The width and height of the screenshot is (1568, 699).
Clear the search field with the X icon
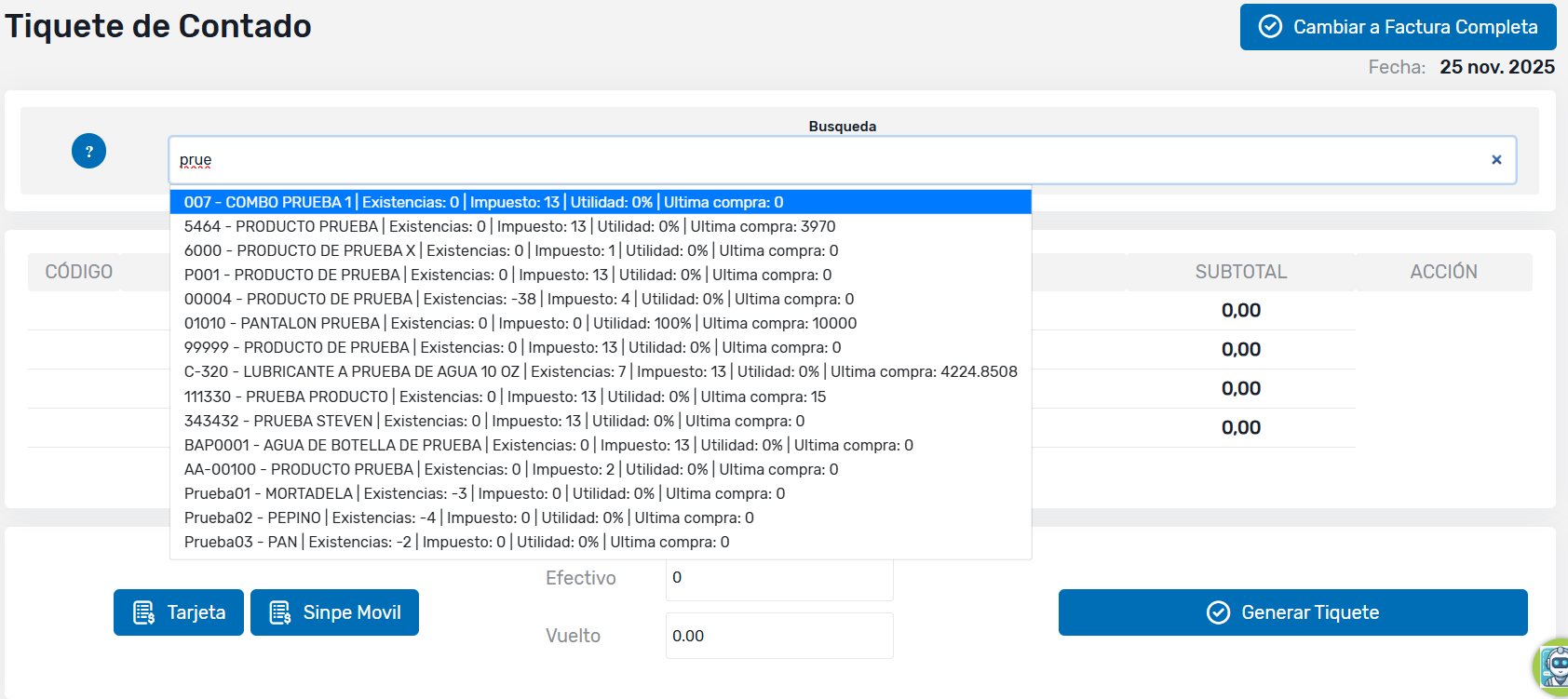coord(1496,160)
